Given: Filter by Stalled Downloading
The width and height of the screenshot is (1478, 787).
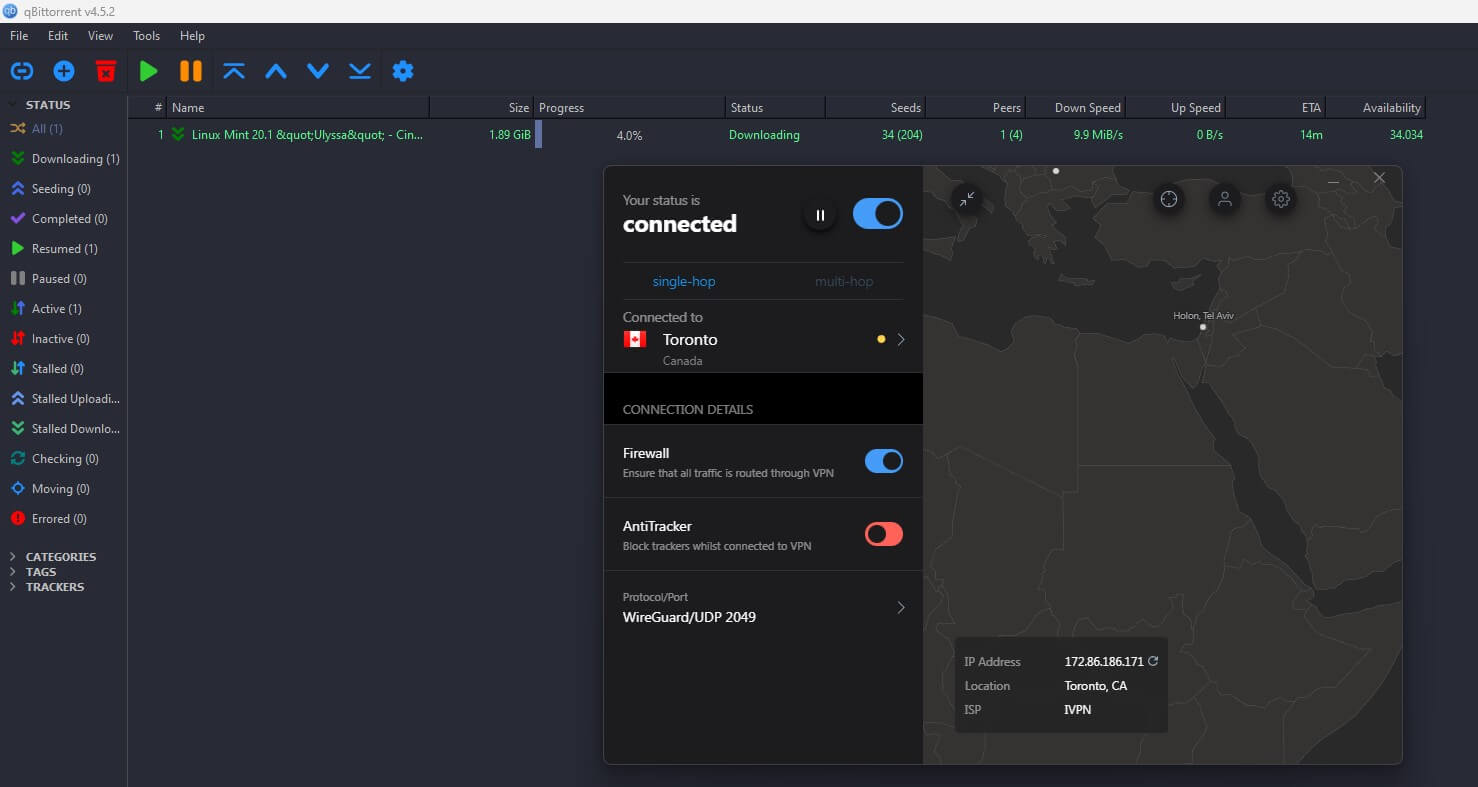Looking at the screenshot, I should (64, 429).
